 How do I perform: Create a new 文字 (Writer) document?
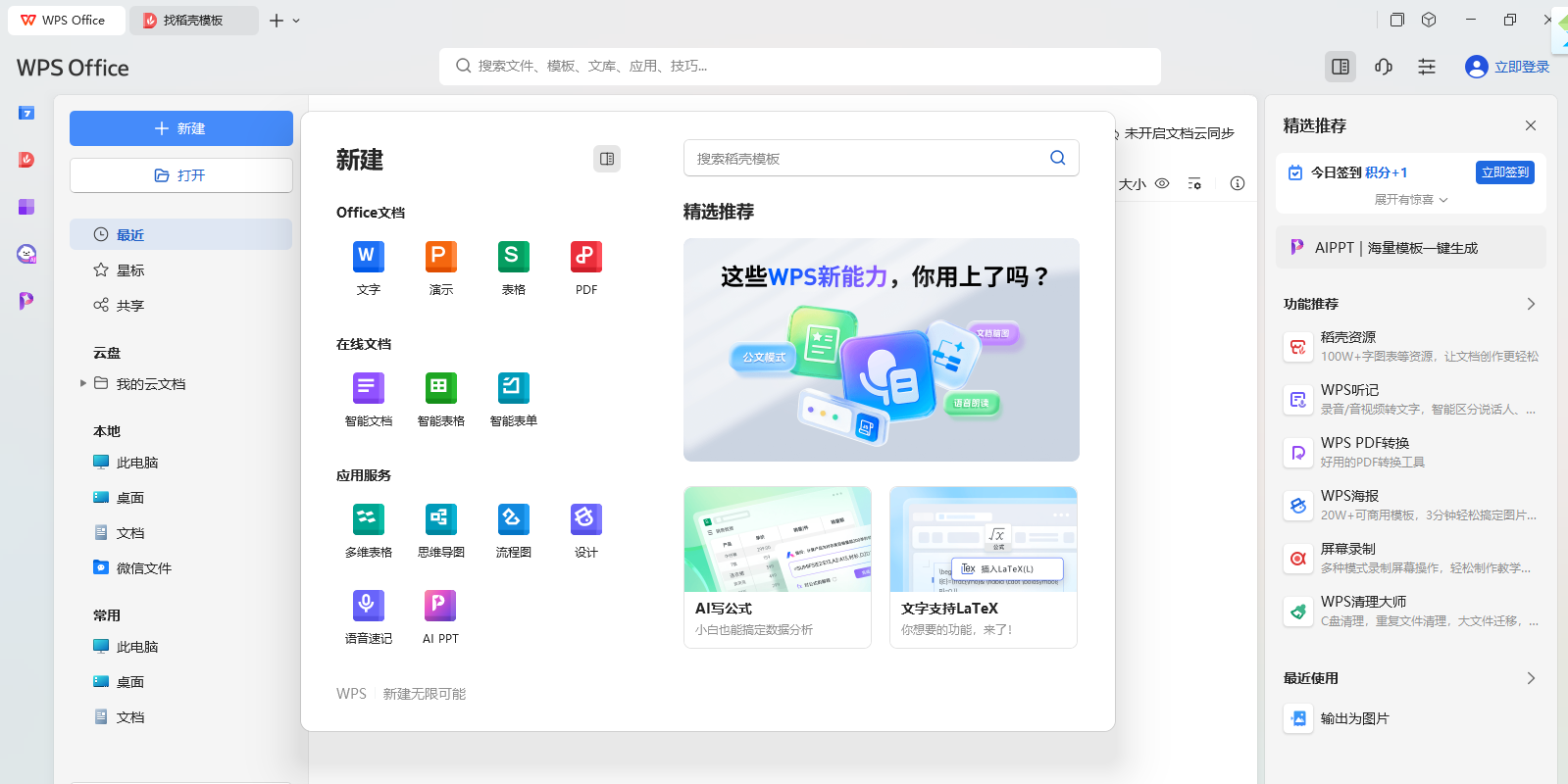pyautogui.click(x=369, y=268)
